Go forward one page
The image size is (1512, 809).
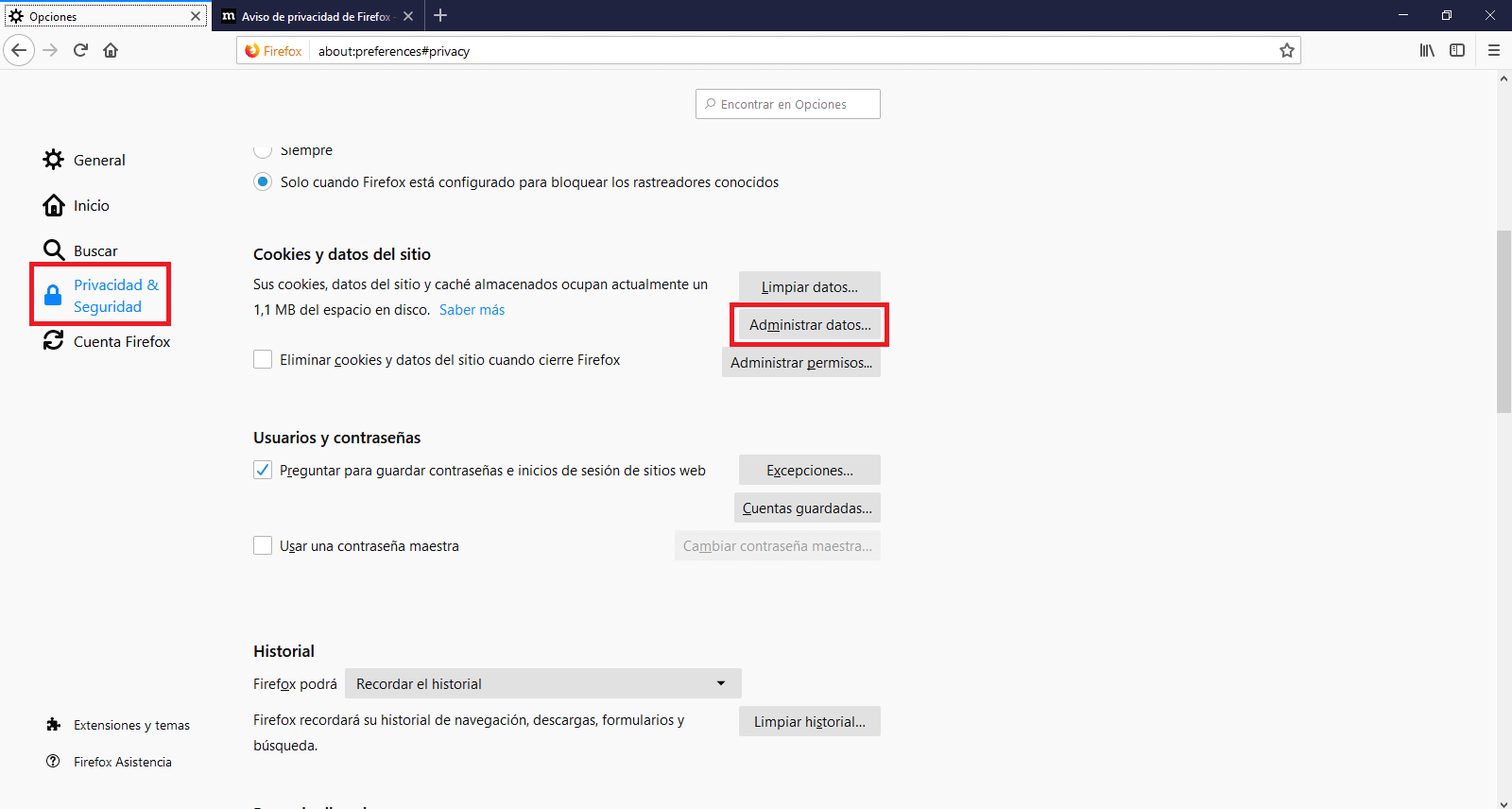[x=51, y=50]
